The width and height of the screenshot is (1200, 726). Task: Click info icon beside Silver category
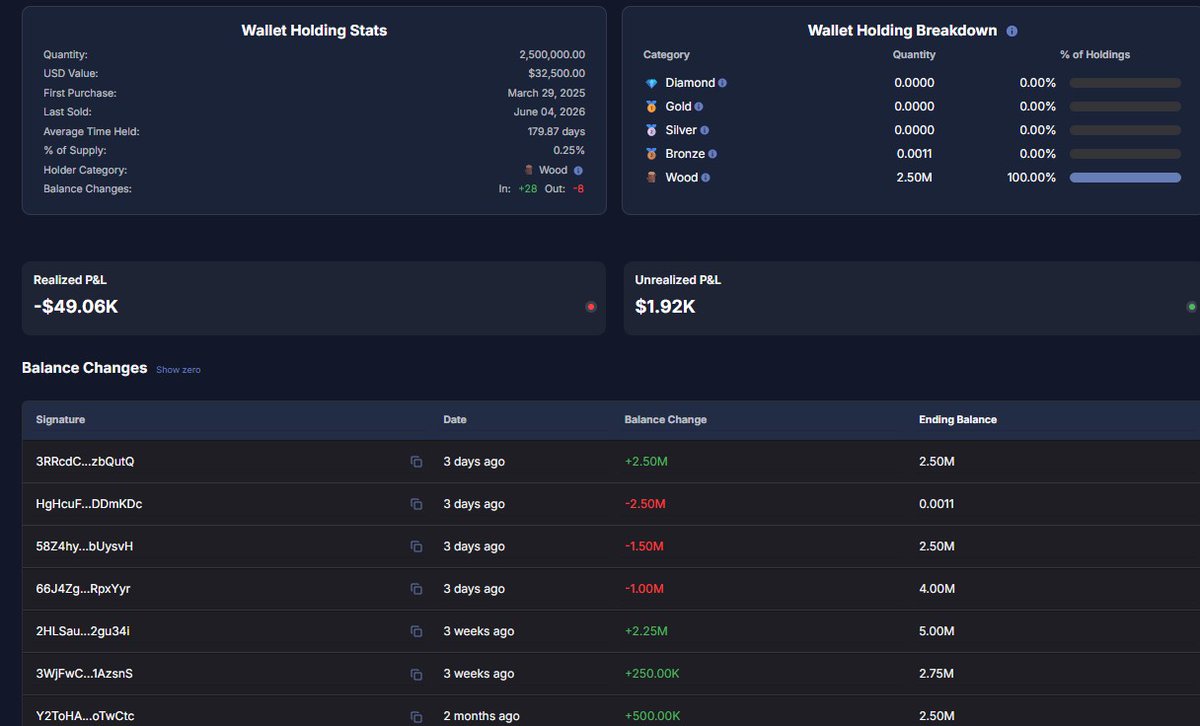tap(705, 130)
